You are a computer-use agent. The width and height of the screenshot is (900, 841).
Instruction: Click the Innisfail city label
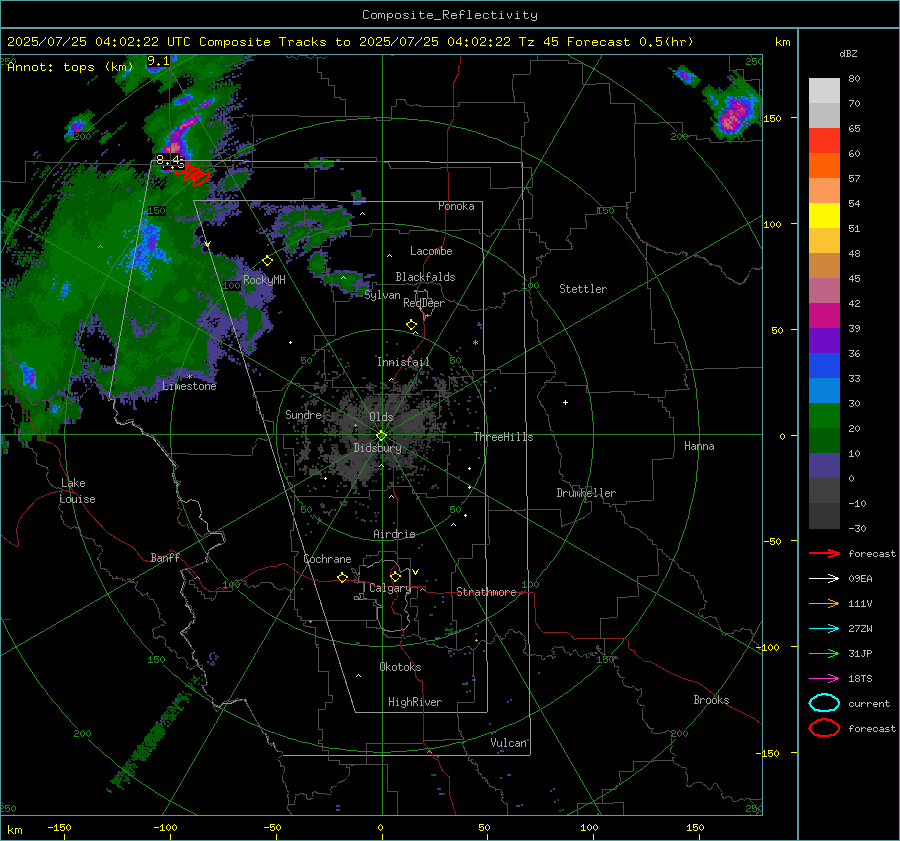tap(403, 362)
